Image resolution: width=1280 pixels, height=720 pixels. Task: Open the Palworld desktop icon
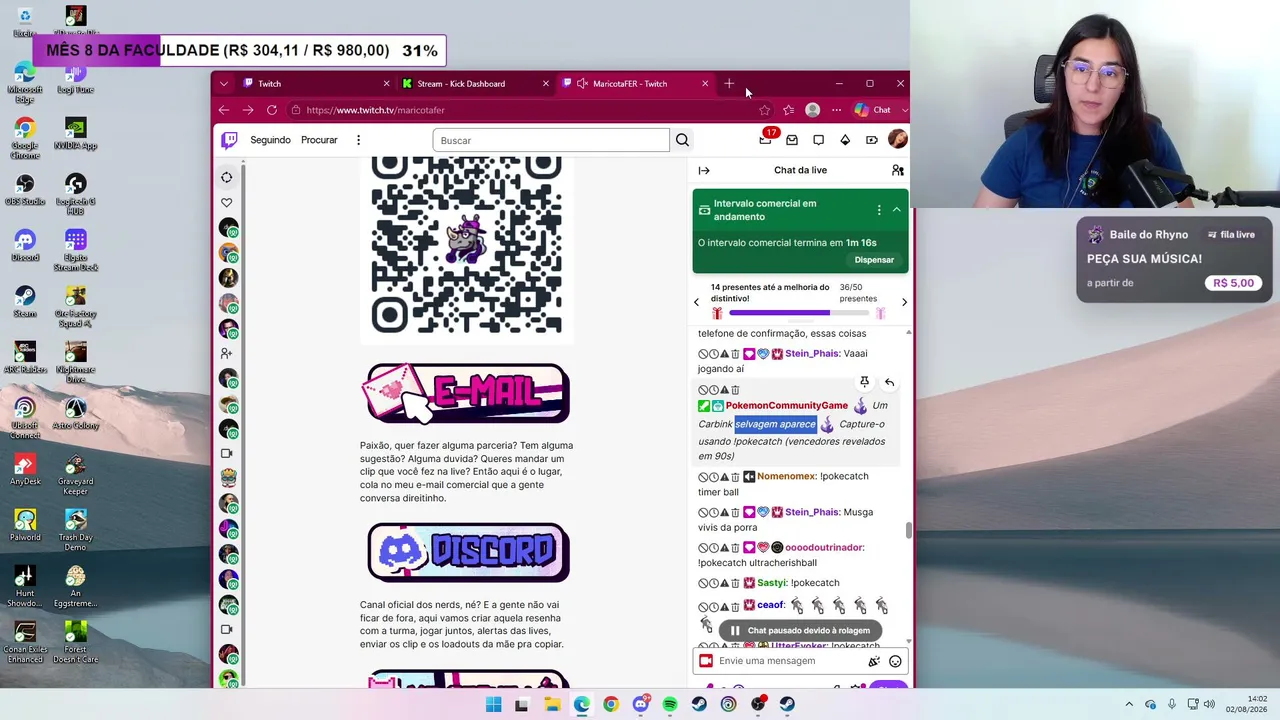pos(25,525)
